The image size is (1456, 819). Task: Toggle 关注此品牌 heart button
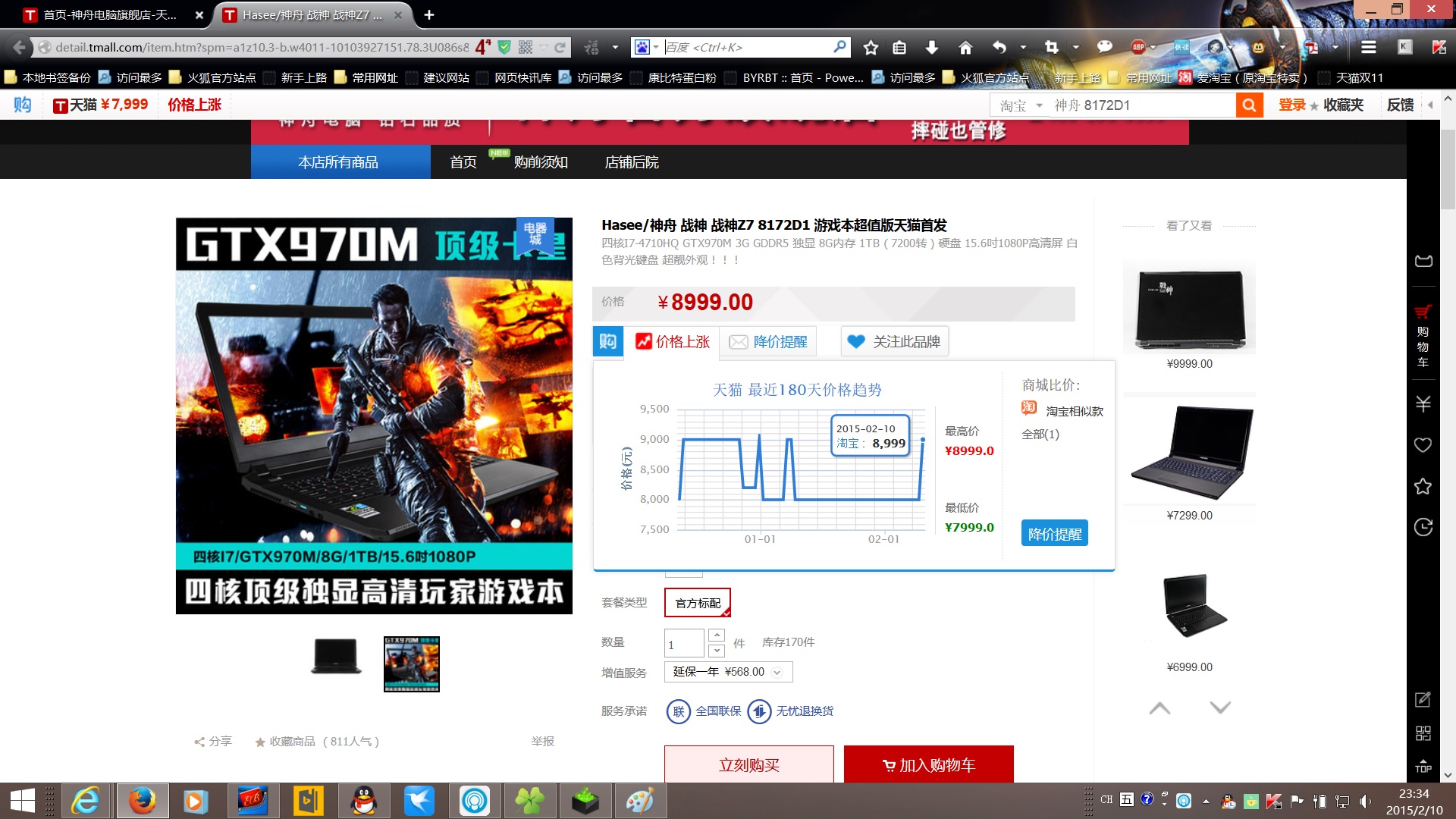pos(895,342)
